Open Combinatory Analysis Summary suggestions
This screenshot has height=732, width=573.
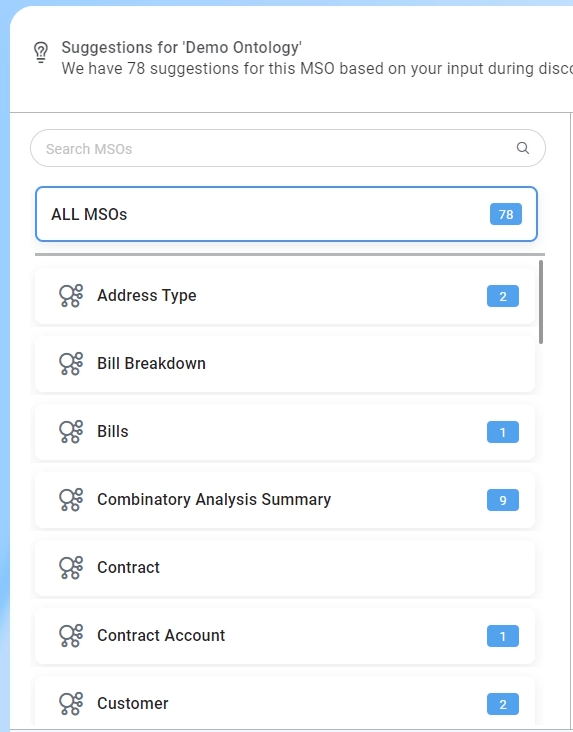click(x=285, y=500)
